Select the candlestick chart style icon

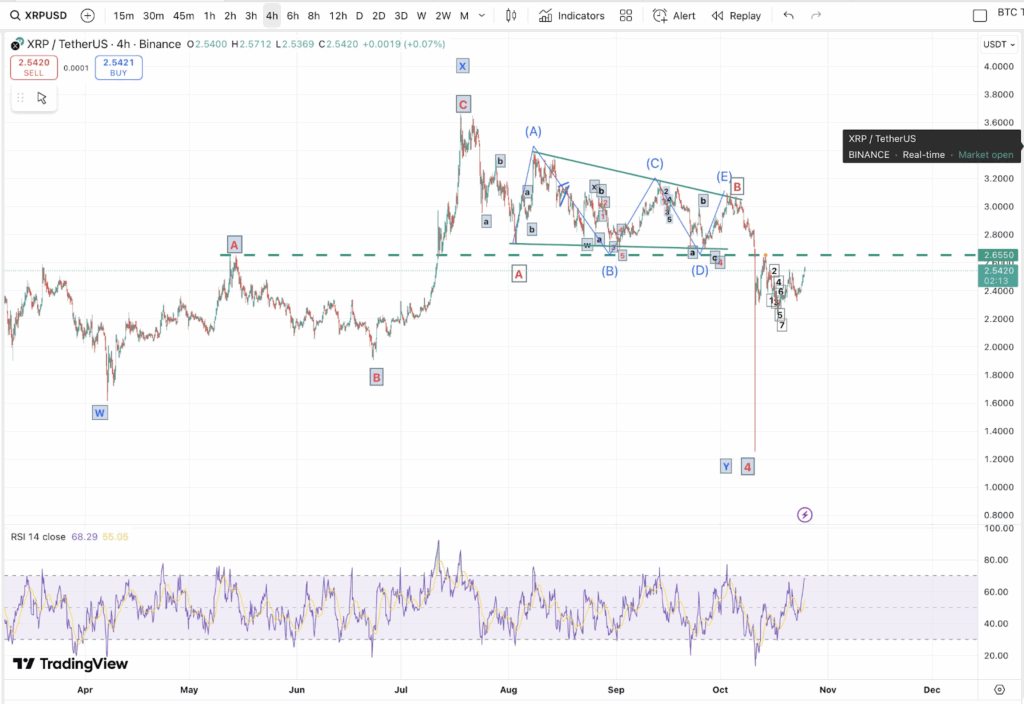coord(512,15)
